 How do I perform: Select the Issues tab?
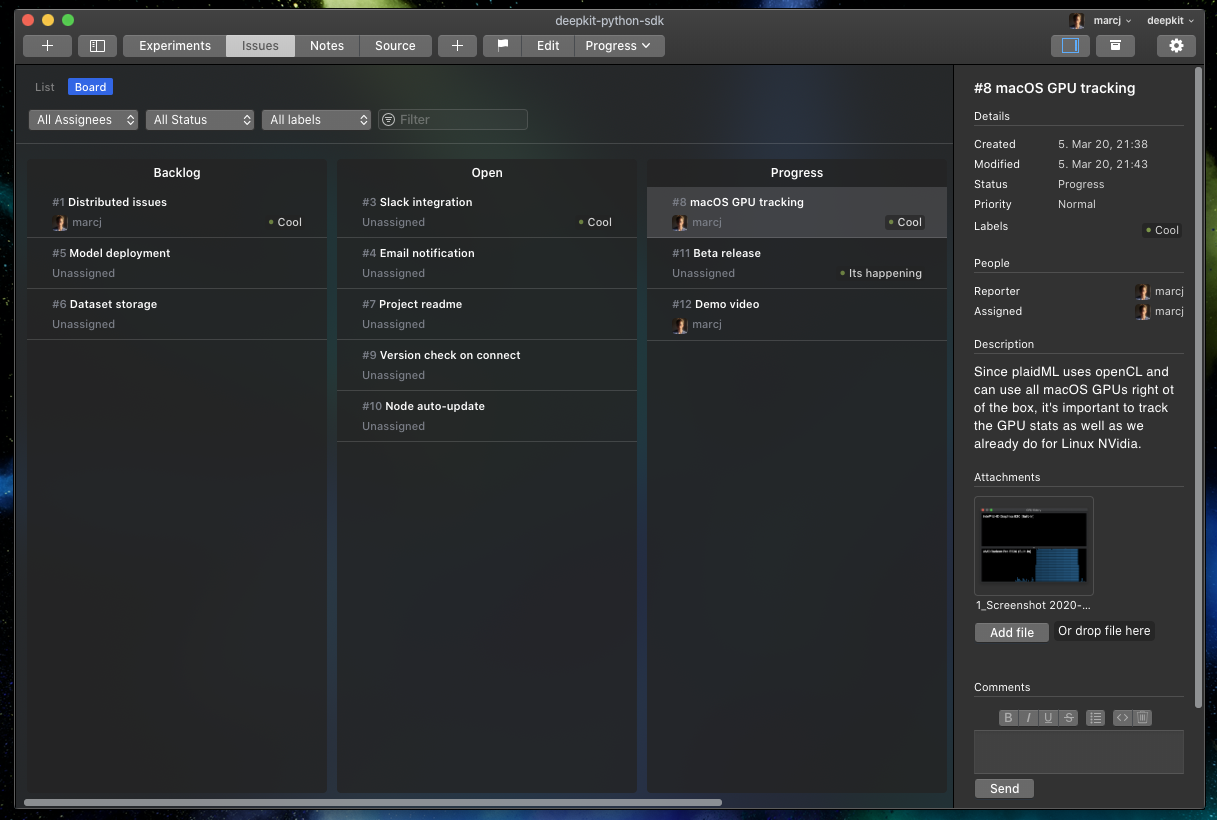click(260, 46)
